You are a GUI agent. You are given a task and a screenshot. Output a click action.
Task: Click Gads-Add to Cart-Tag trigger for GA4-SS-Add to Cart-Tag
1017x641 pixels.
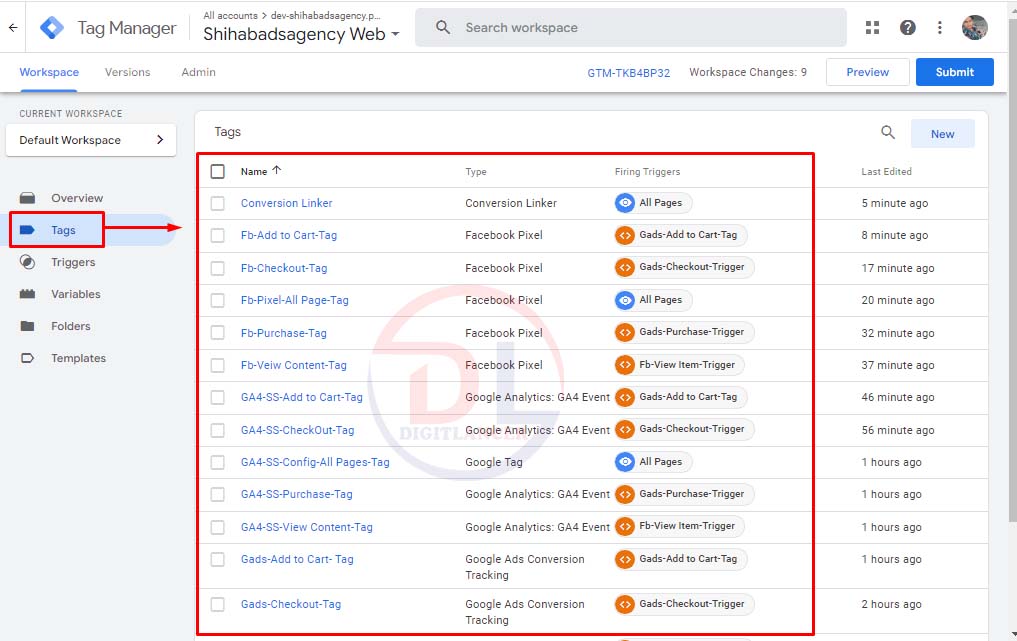[681, 397]
